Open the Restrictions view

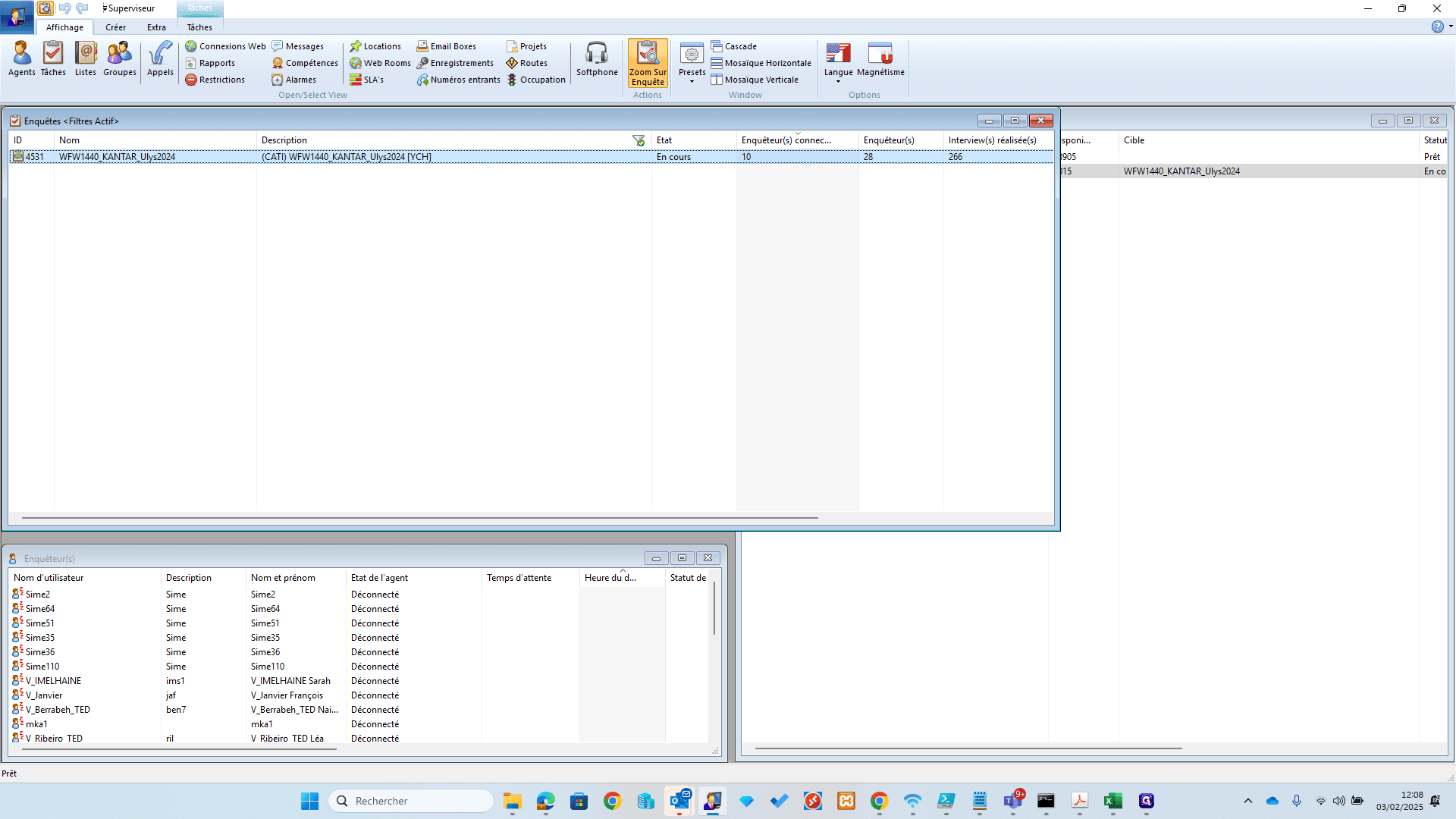point(215,80)
